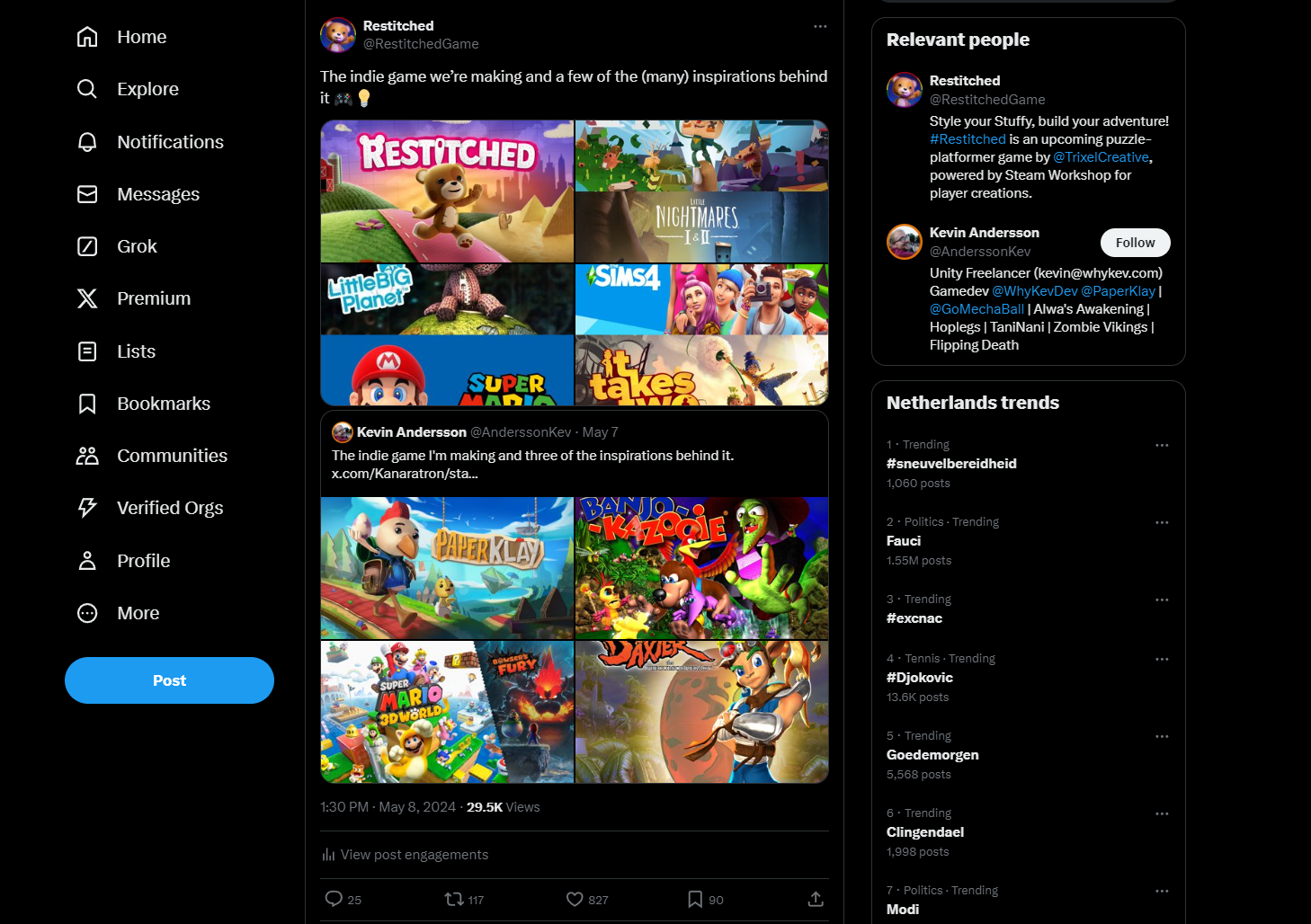Image resolution: width=1311 pixels, height=924 pixels.
Task: Open the Little Nightmares I & II image
Action: pyautogui.click(x=701, y=227)
